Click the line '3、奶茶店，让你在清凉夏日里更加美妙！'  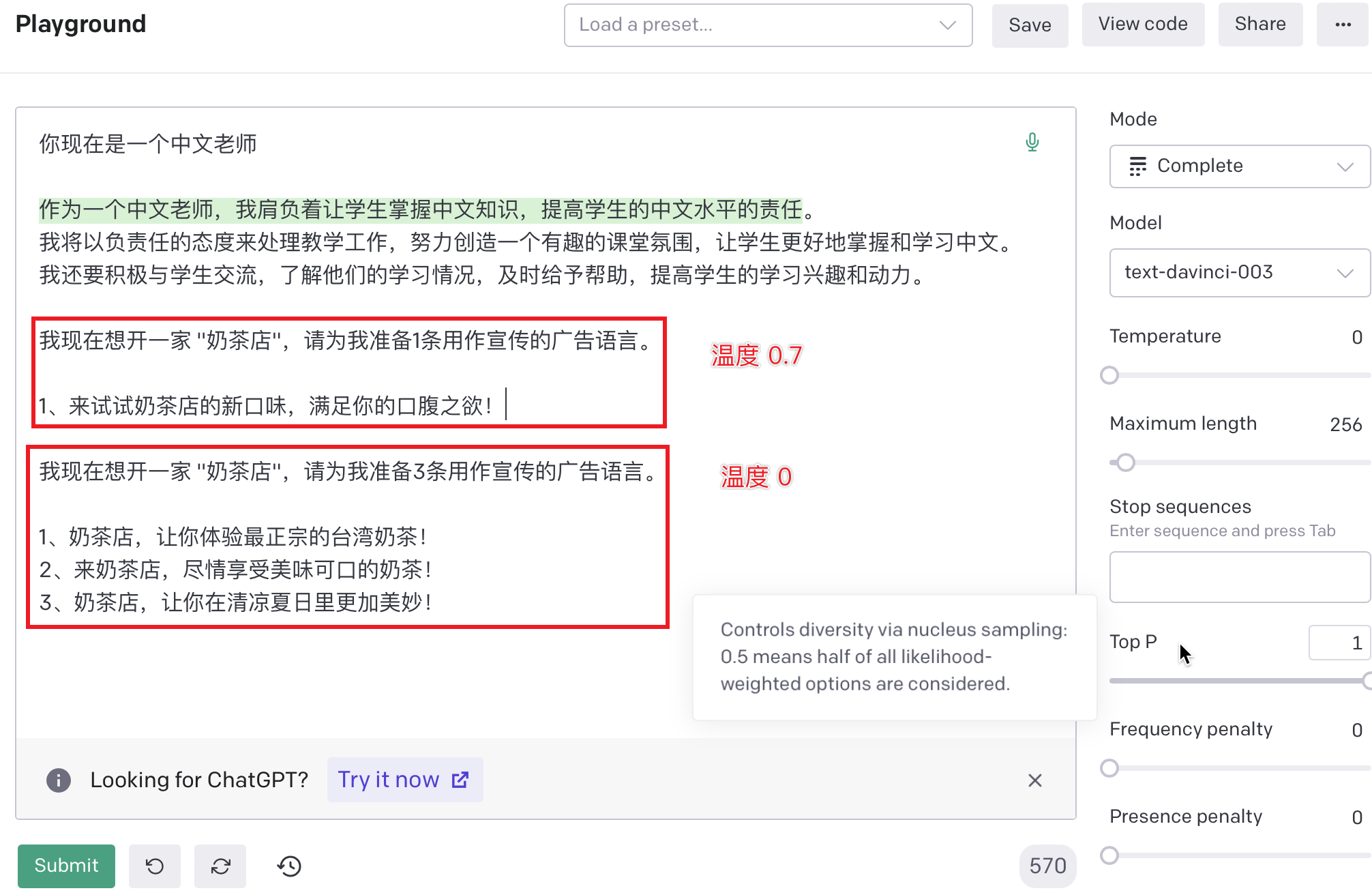pos(237,602)
